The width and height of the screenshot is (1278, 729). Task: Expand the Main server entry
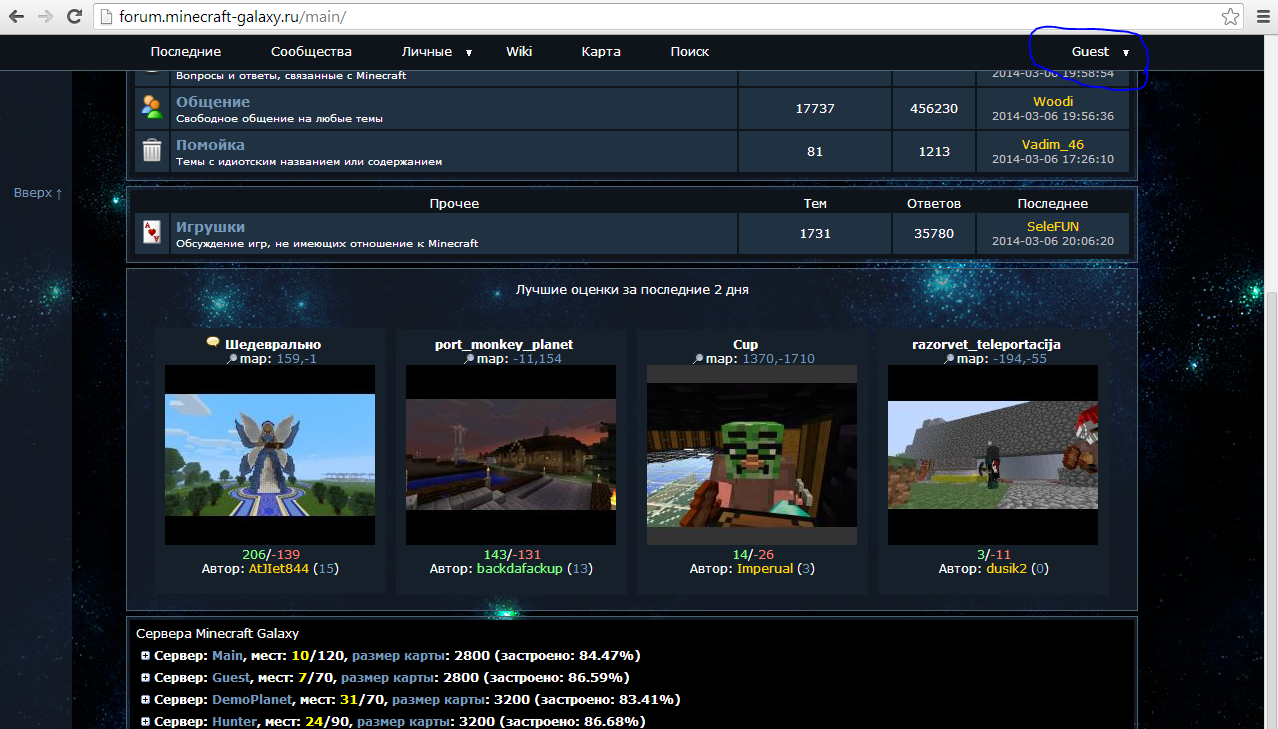point(146,656)
